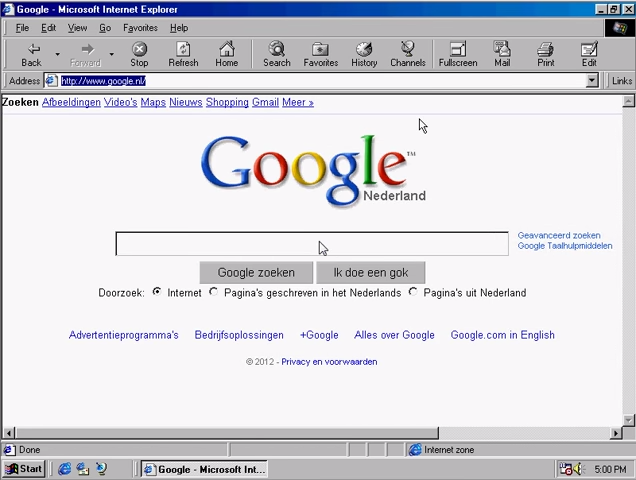Open the File menu
Viewport: 636px width, 480px height.
pyautogui.click(x=22, y=28)
